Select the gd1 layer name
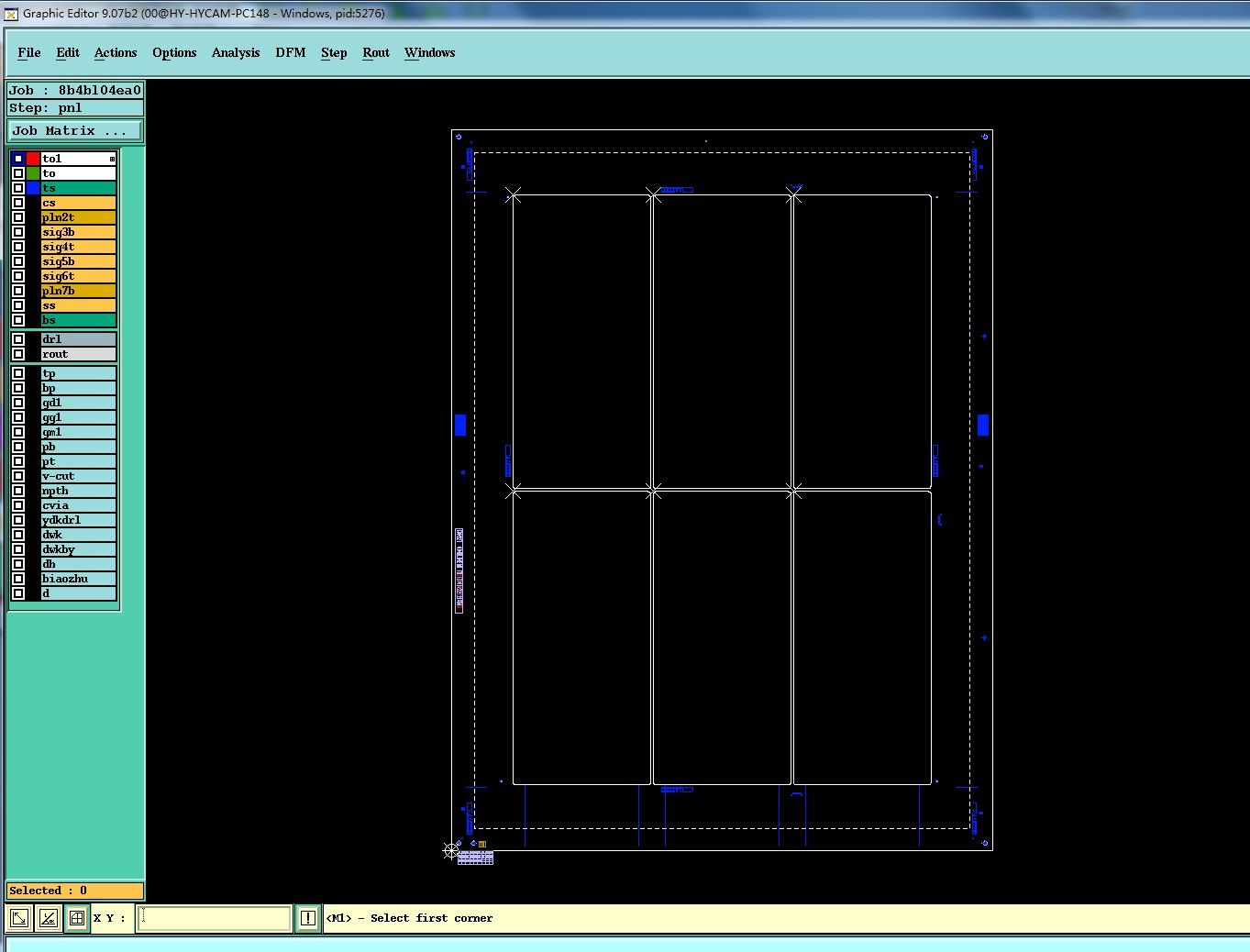 pyautogui.click(x=79, y=403)
